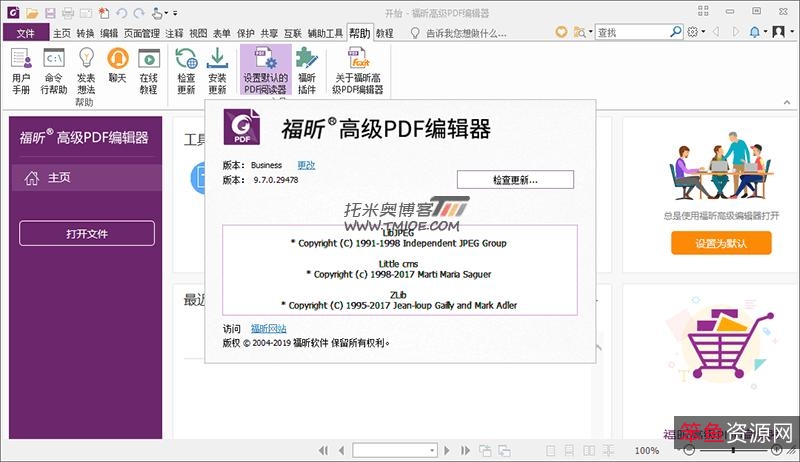Open Command Line Help (命令行帮助)
800x462 pixels.
tap(54, 70)
